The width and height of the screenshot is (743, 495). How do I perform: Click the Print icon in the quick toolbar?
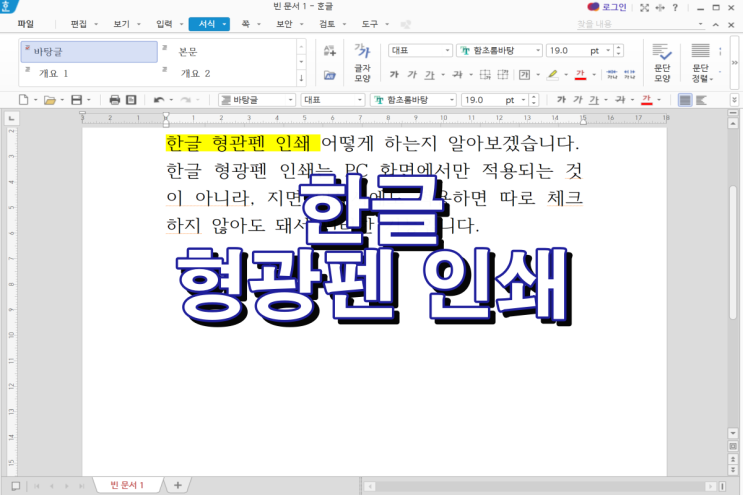coord(114,100)
